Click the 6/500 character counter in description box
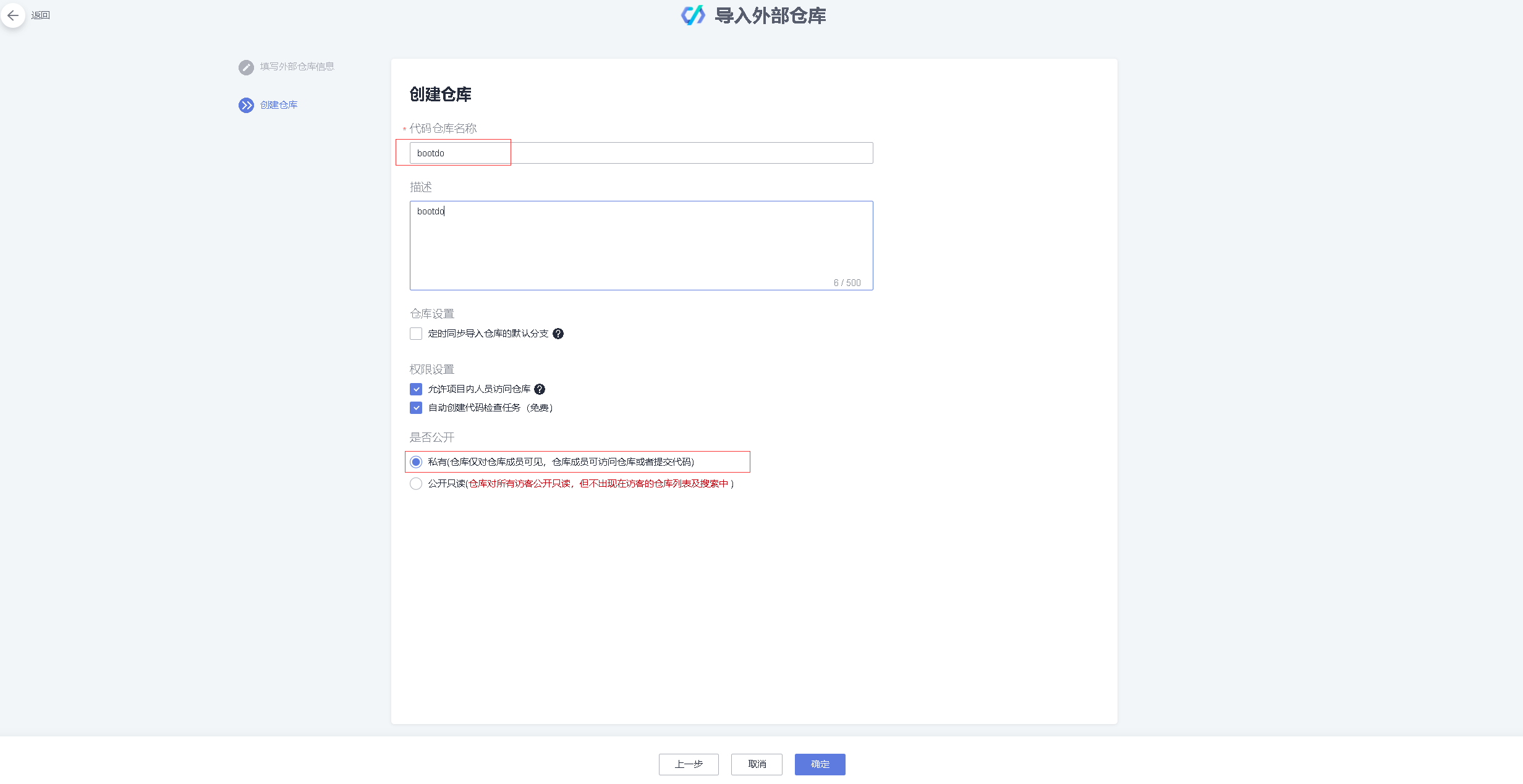1523x784 pixels. [x=846, y=283]
